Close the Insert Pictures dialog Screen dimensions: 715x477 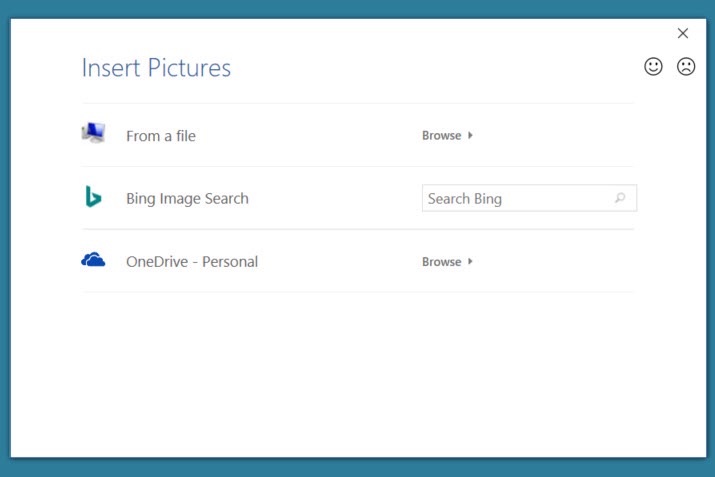coord(683,33)
